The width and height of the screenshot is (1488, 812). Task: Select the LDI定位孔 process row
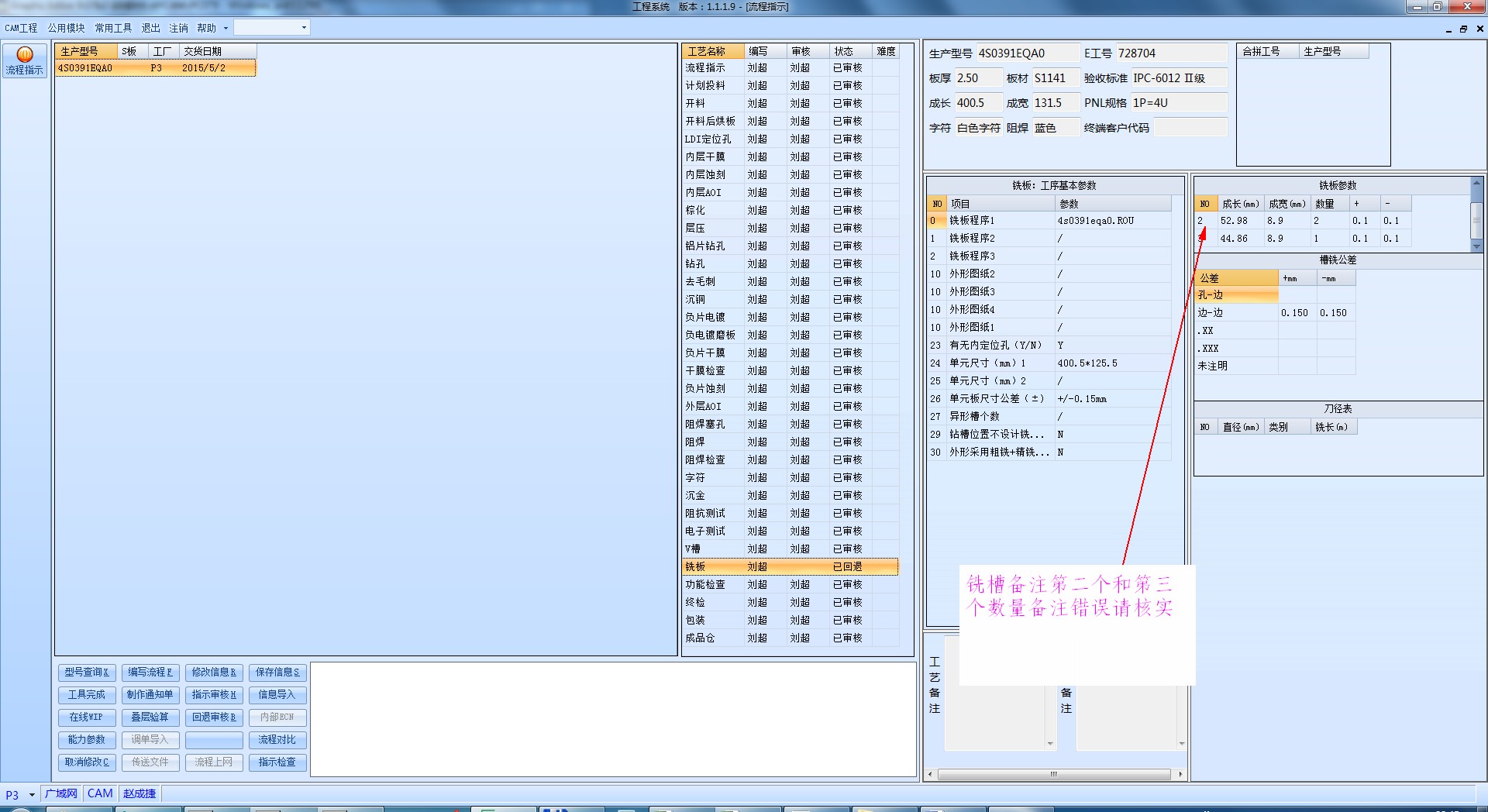[790, 139]
